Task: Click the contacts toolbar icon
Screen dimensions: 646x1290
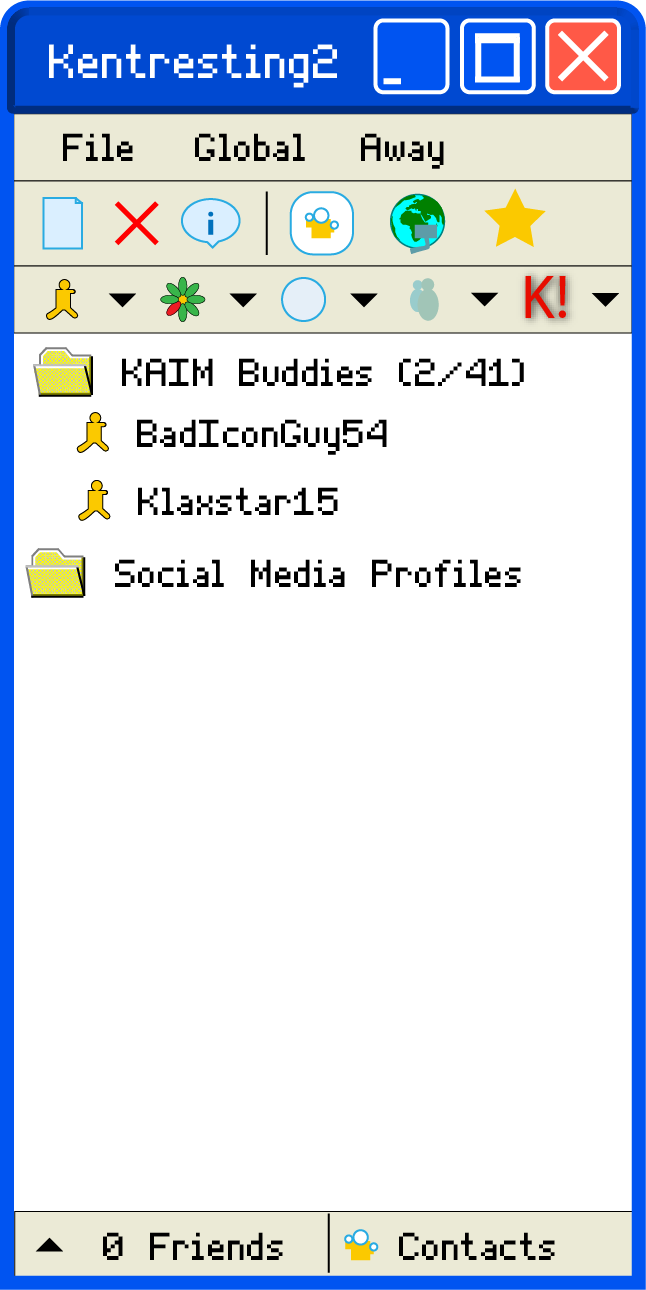Action: (x=322, y=223)
